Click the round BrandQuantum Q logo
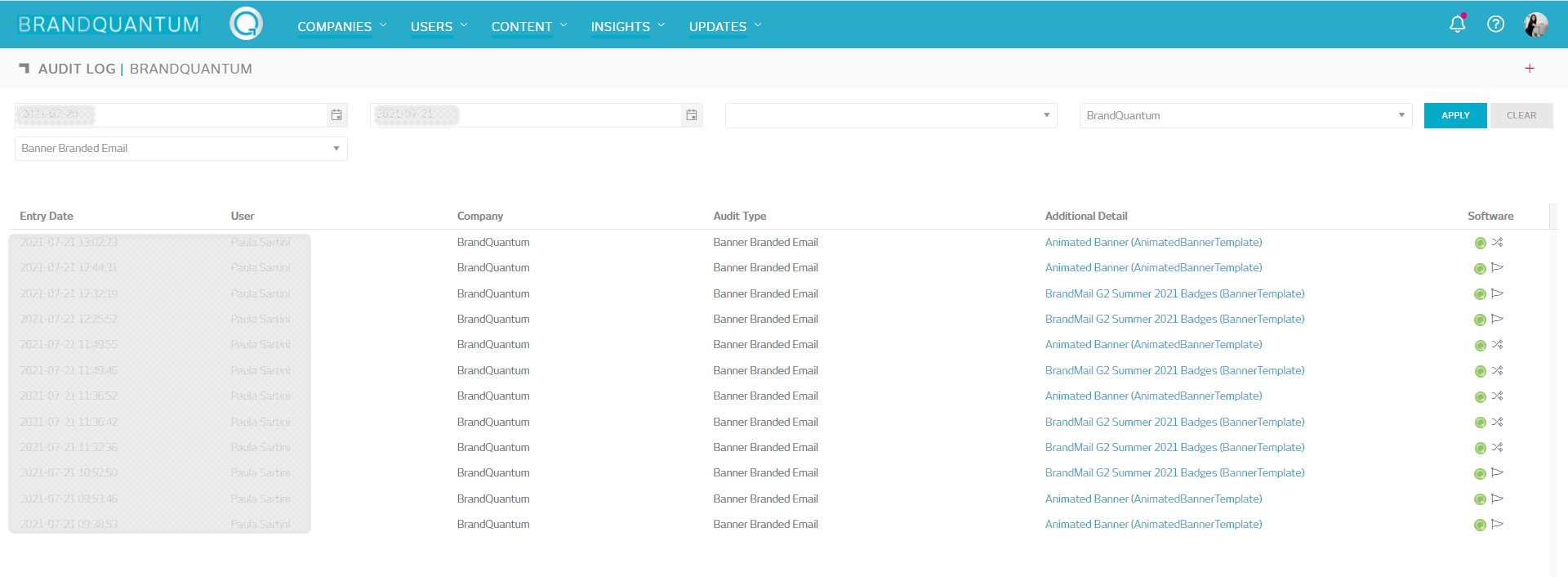The width and height of the screenshot is (1568, 577). (246, 24)
